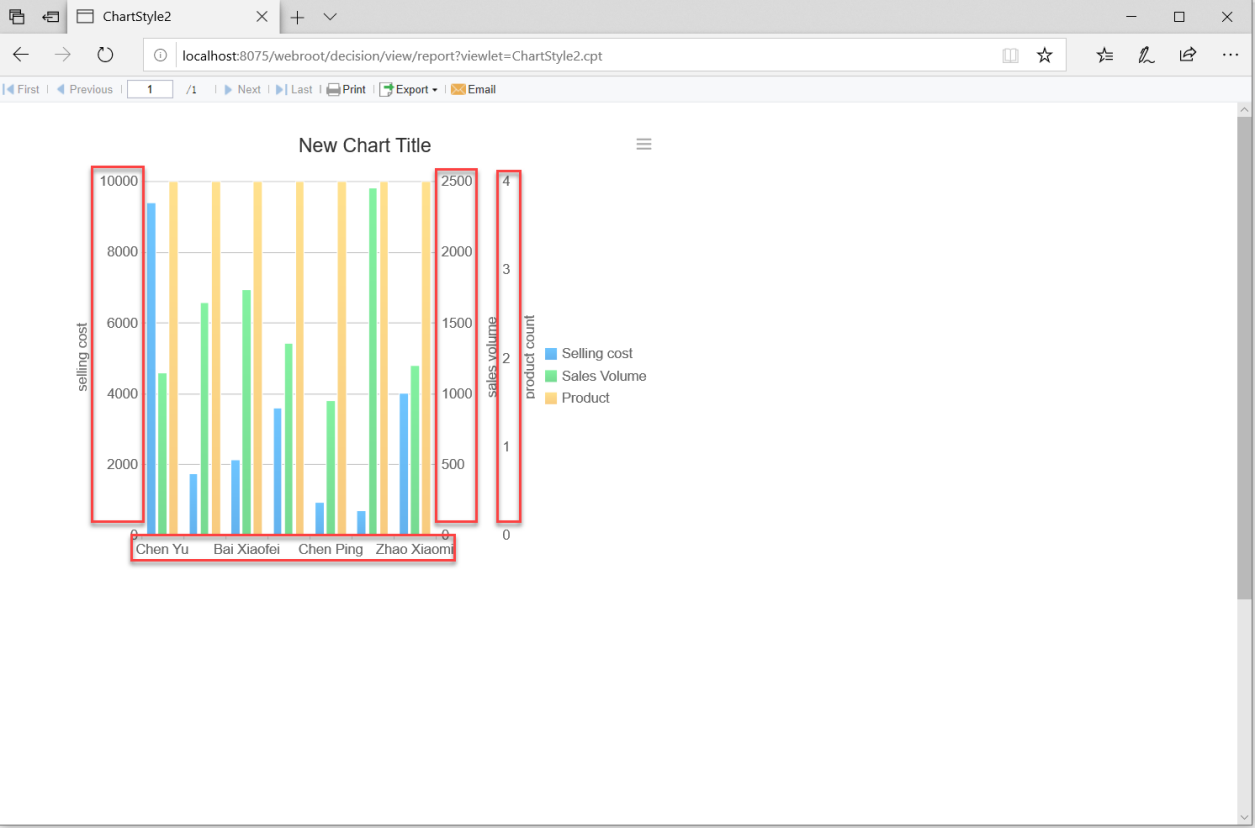Open the chart hamburger menu icon
This screenshot has width=1255, height=828.
tap(644, 144)
